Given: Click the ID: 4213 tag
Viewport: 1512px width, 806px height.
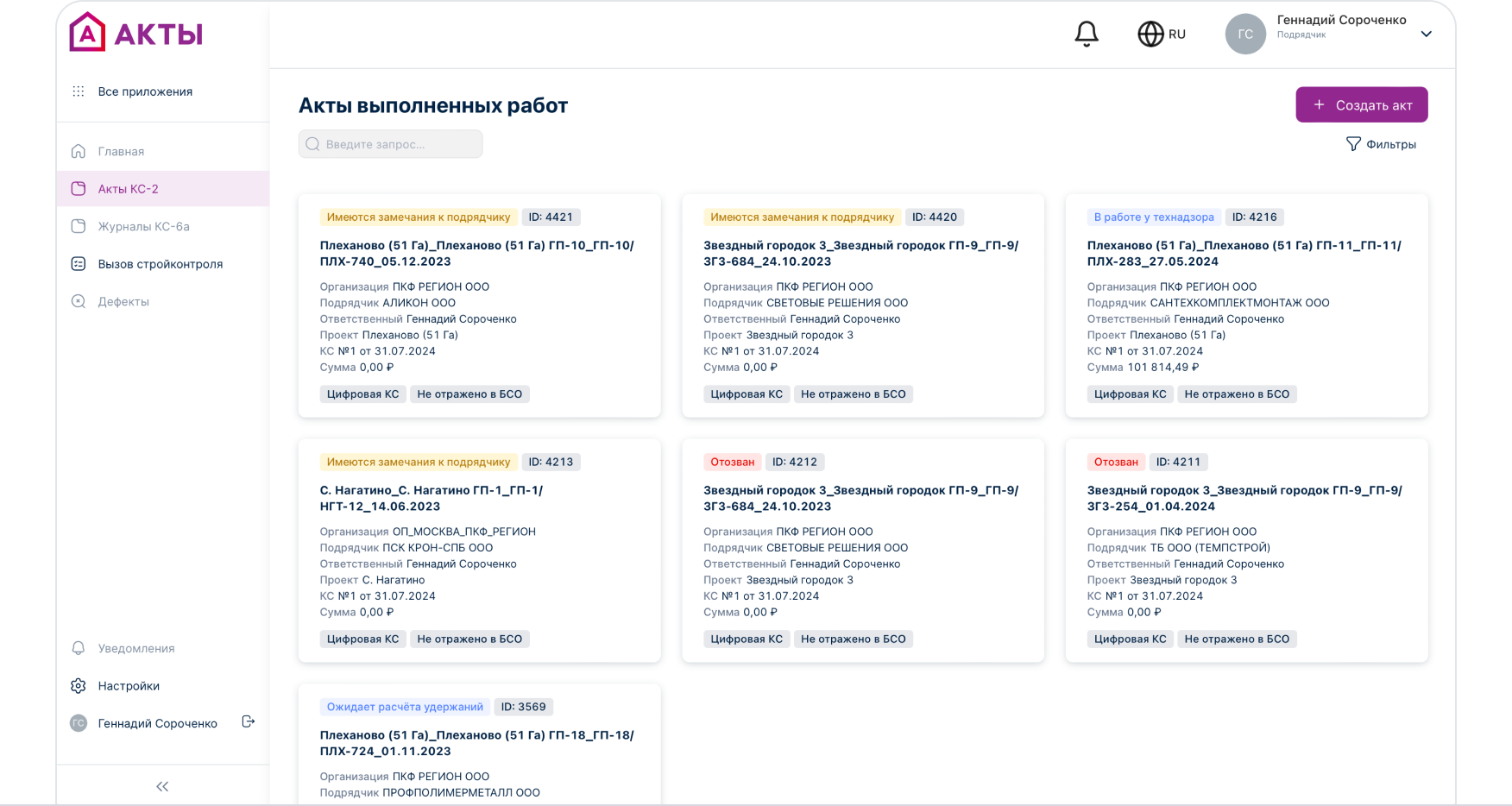Looking at the screenshot, I should 551,463.
